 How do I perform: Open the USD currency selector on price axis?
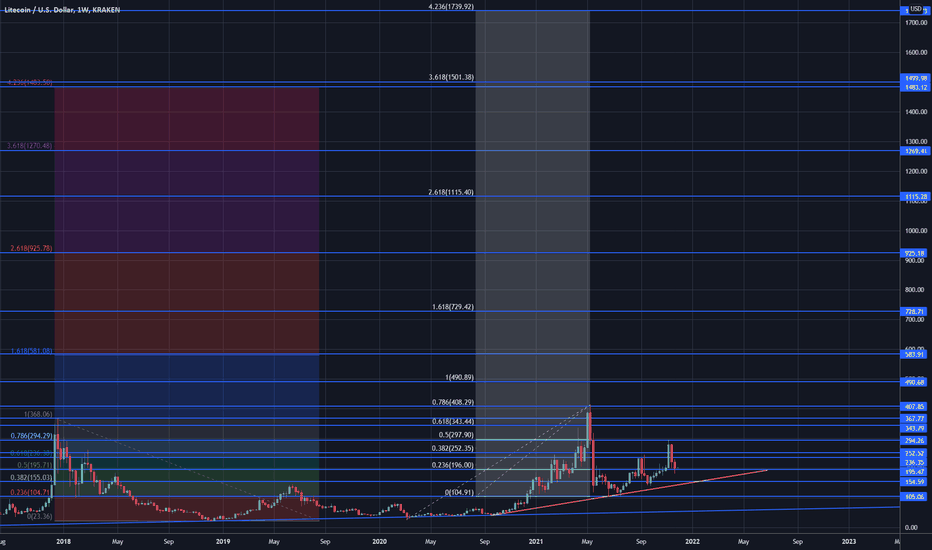(x=915, y=9)
